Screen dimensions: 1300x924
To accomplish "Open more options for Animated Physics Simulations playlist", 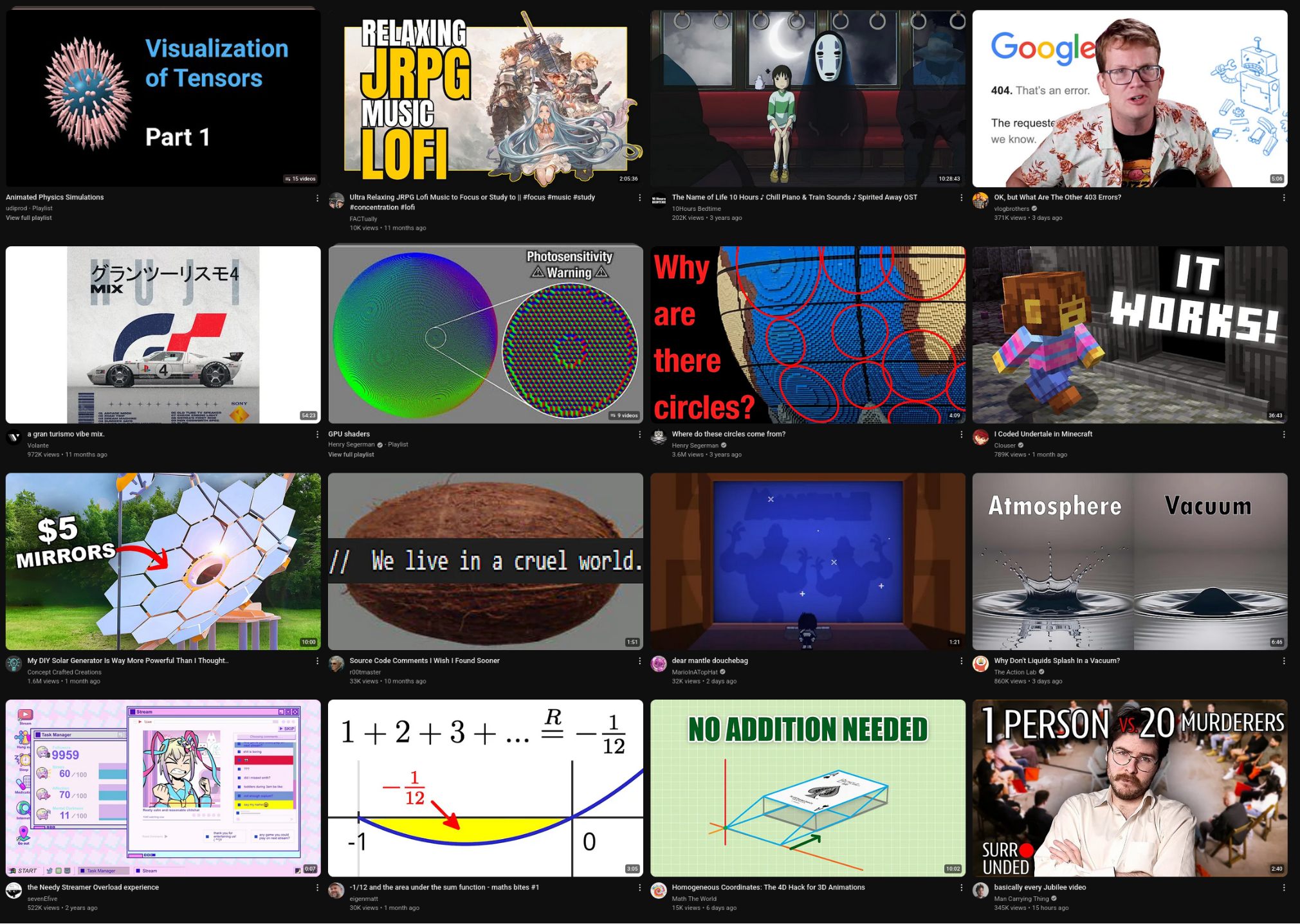I will point(317,198).
